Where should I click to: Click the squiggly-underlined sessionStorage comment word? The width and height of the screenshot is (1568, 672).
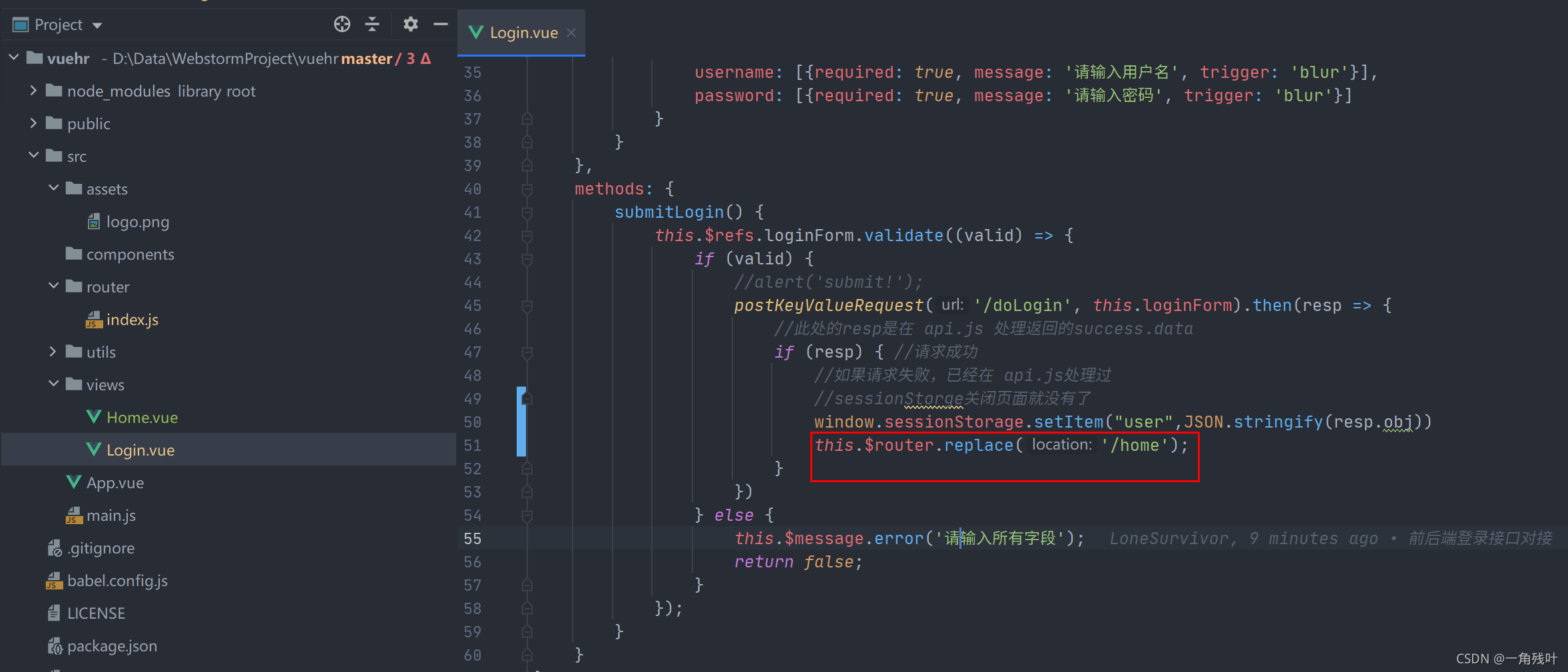coord(899,399)
